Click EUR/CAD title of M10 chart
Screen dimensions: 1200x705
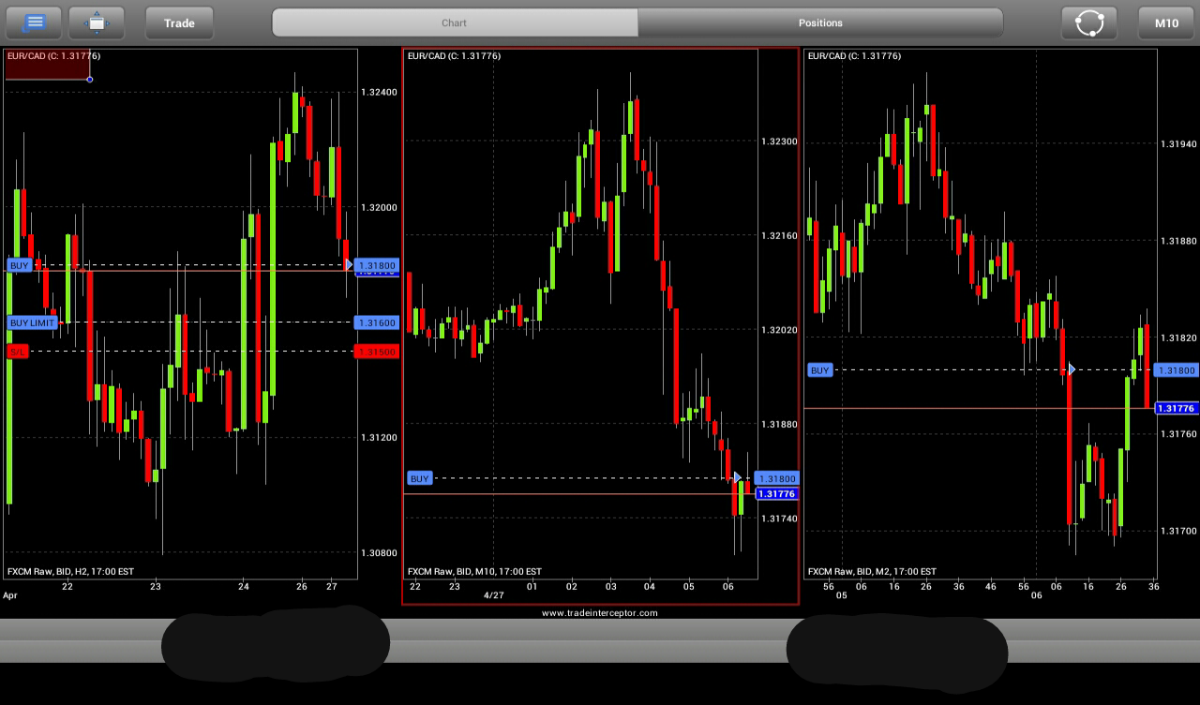click(x=454, y=56)
